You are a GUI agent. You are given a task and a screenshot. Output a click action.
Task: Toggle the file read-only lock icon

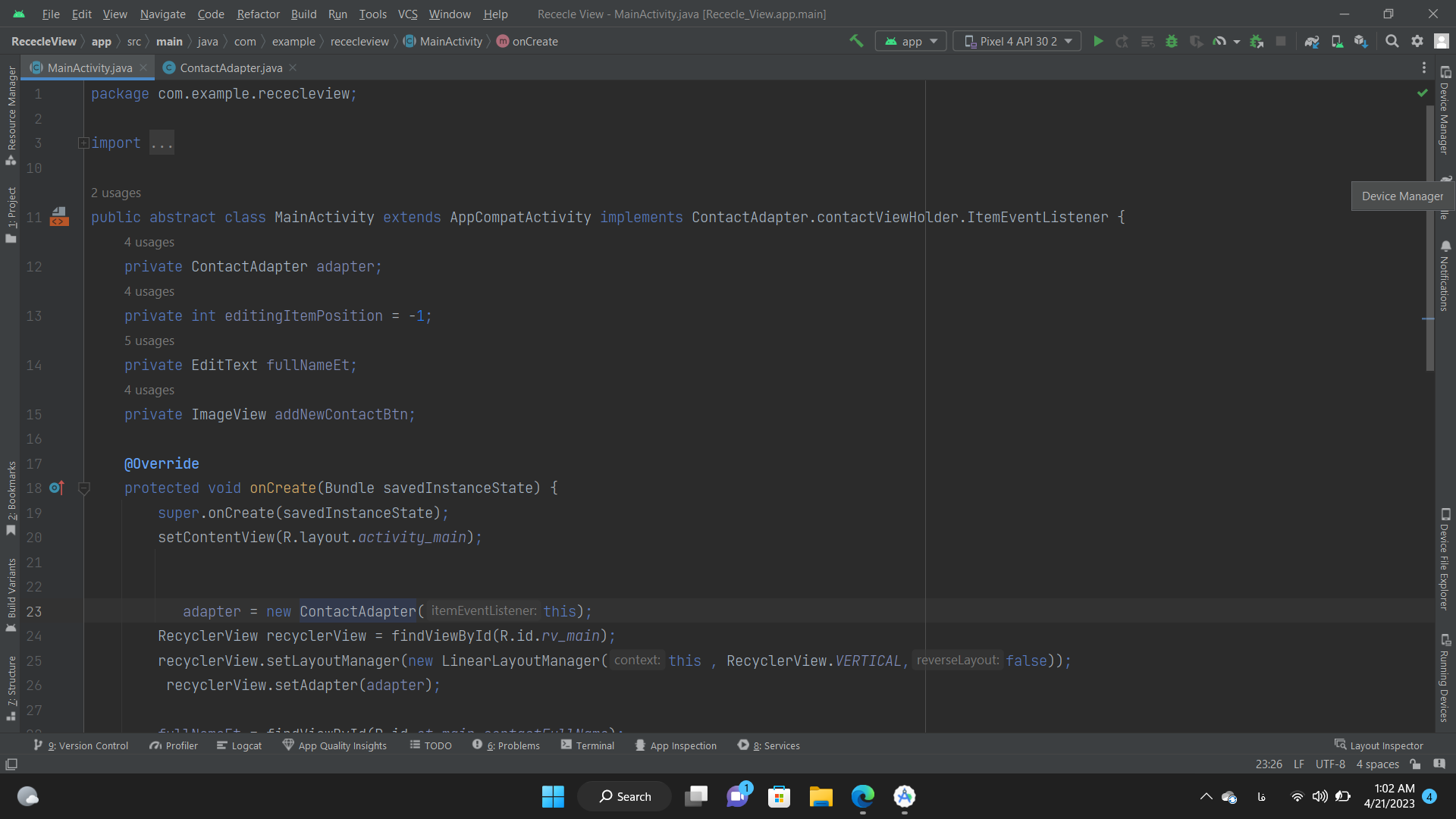1415,764
